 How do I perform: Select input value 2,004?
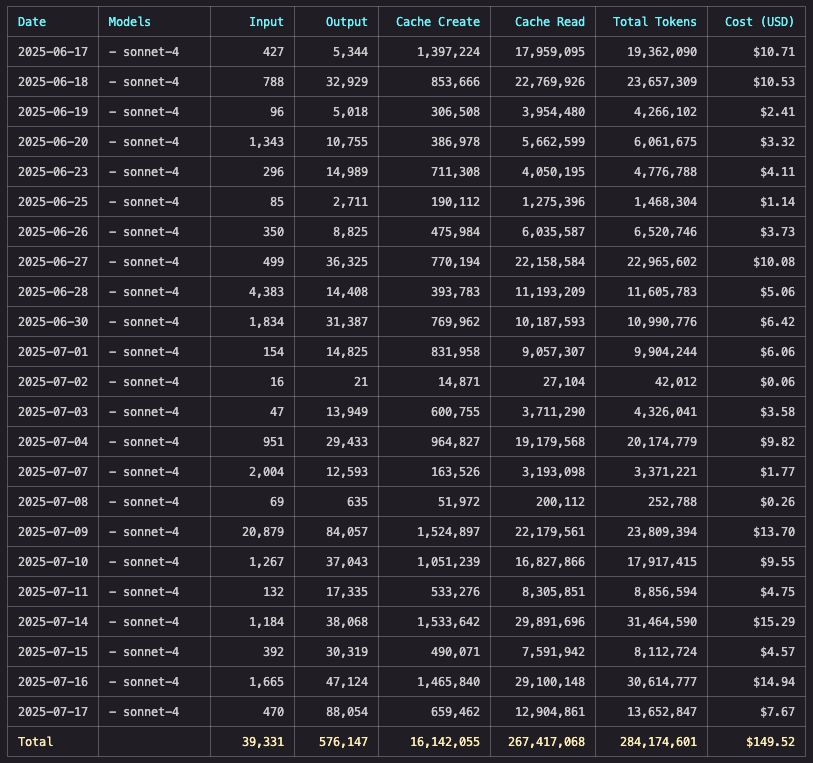coord(266,473)
